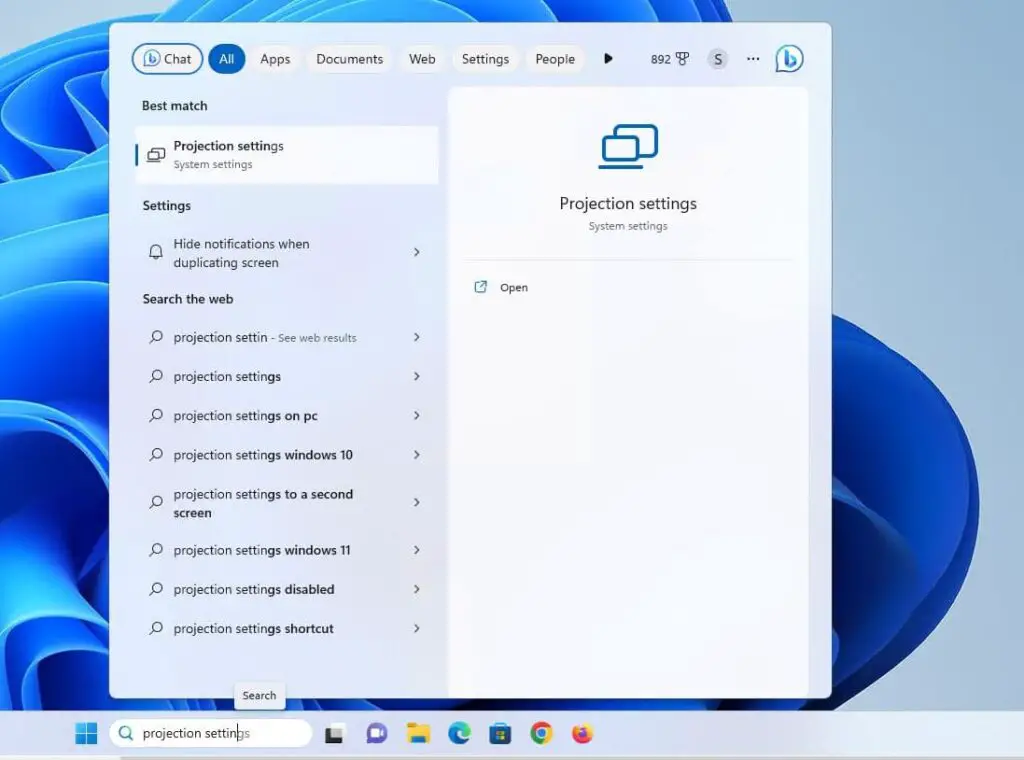The image size is (1024, 760).
Task: Select the Documents search filter
Action: (x=349, y=59)
